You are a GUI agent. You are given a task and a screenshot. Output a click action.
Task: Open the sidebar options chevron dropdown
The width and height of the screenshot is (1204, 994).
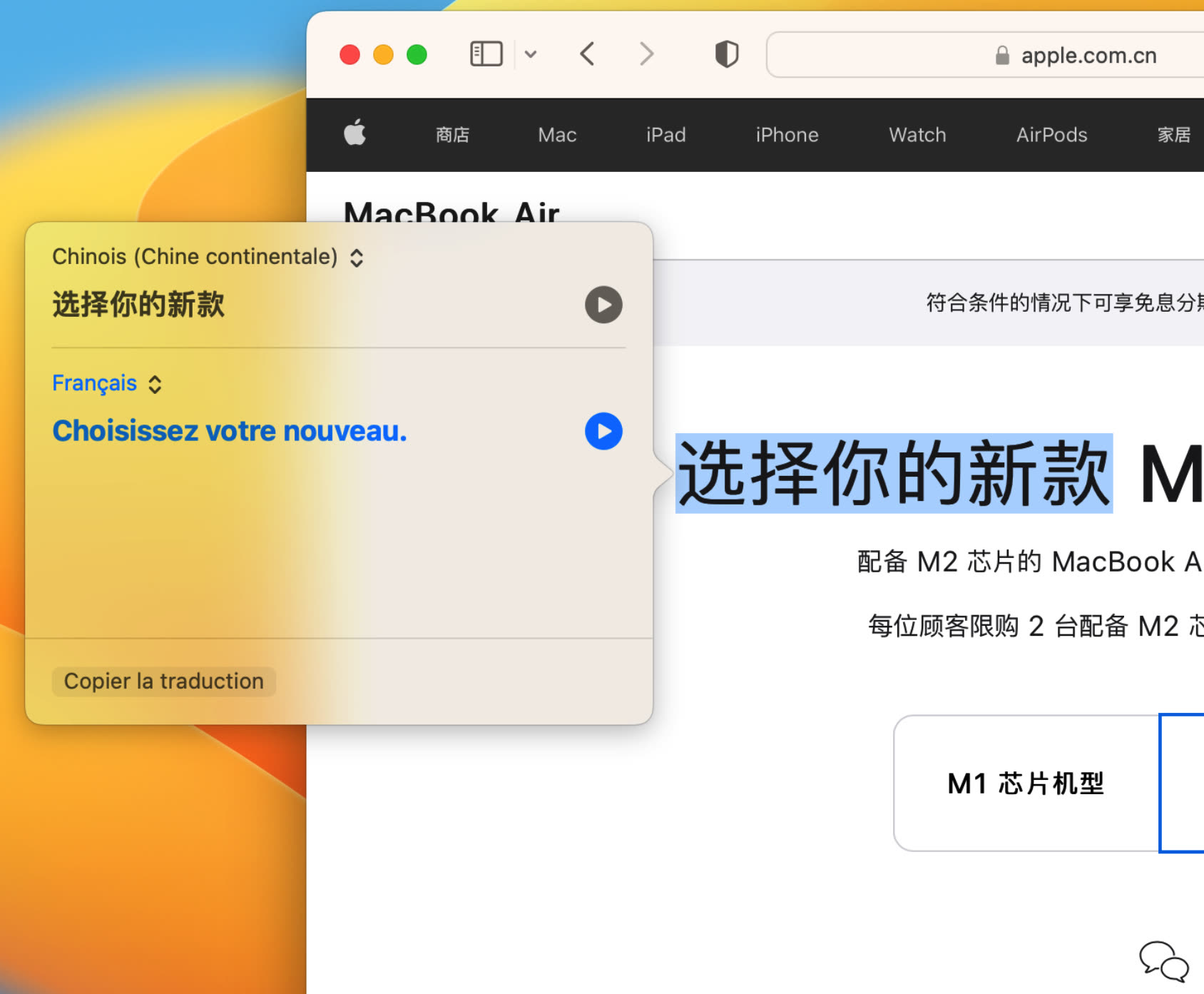click(x=531, y=54)
